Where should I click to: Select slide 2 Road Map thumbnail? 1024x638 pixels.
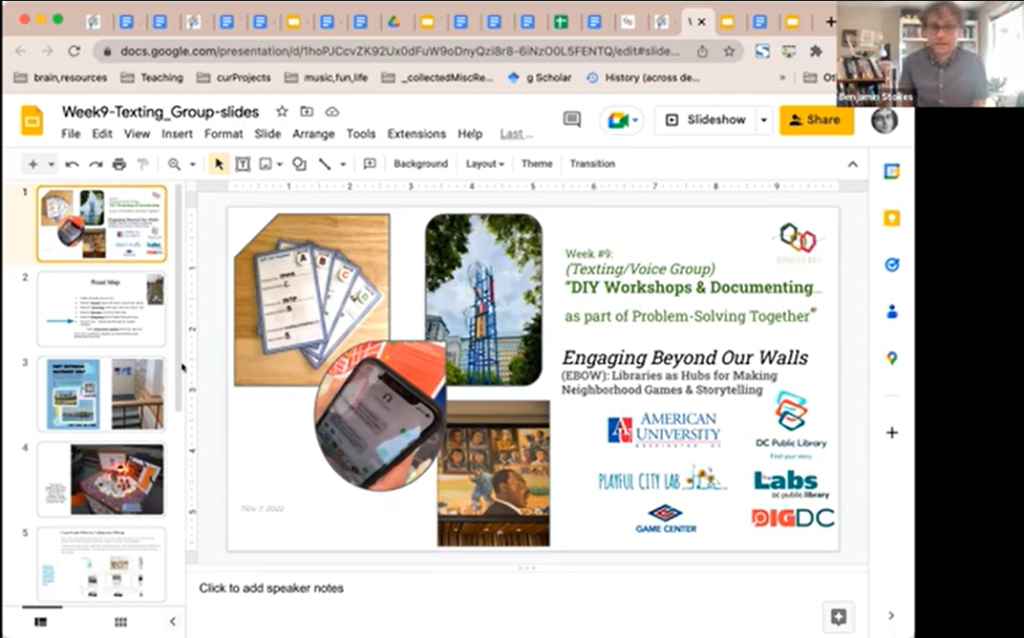pos(102,309)
